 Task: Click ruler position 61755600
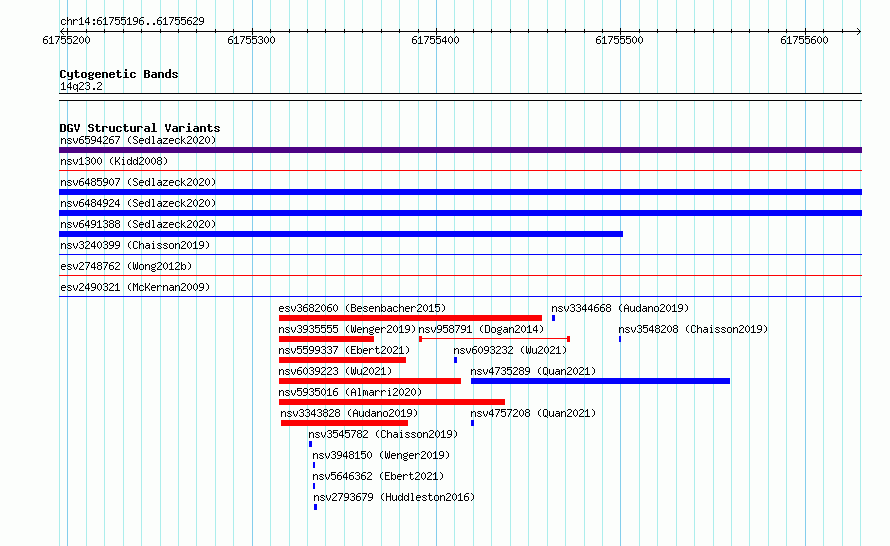click(804, 40)
